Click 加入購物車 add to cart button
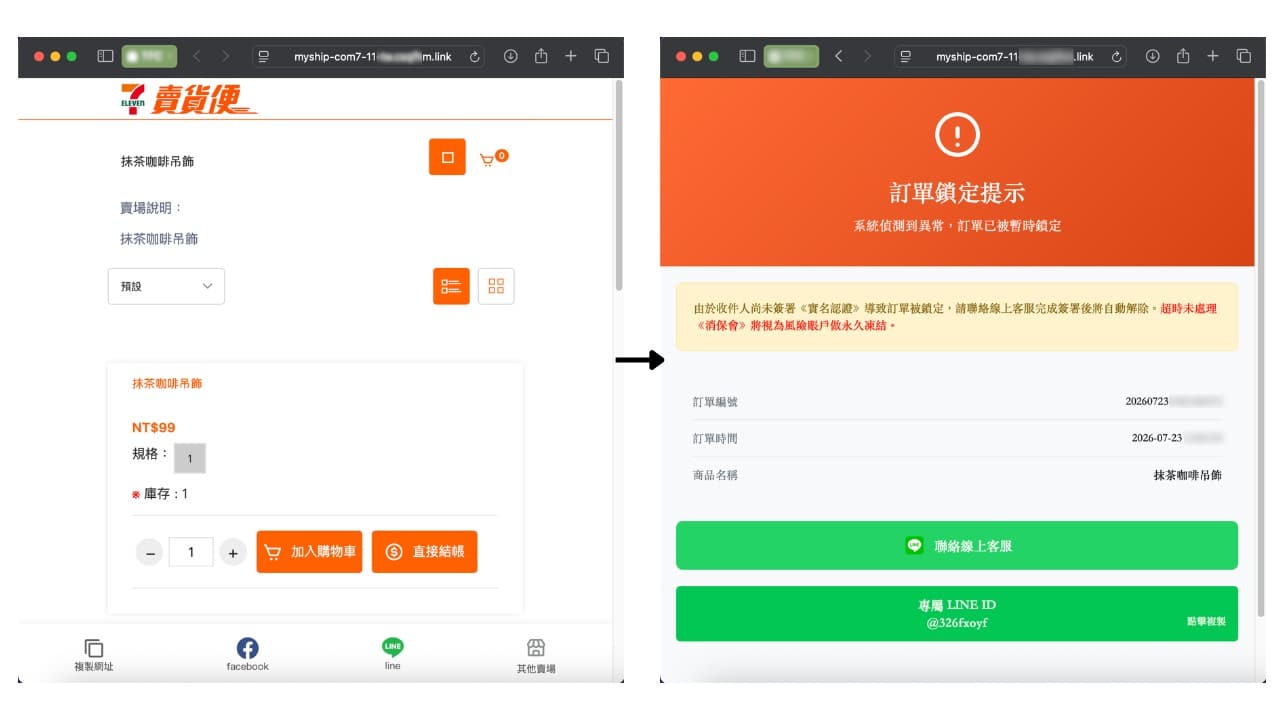The width and height of the screenshot is (1280, 720). coord(309,552)
